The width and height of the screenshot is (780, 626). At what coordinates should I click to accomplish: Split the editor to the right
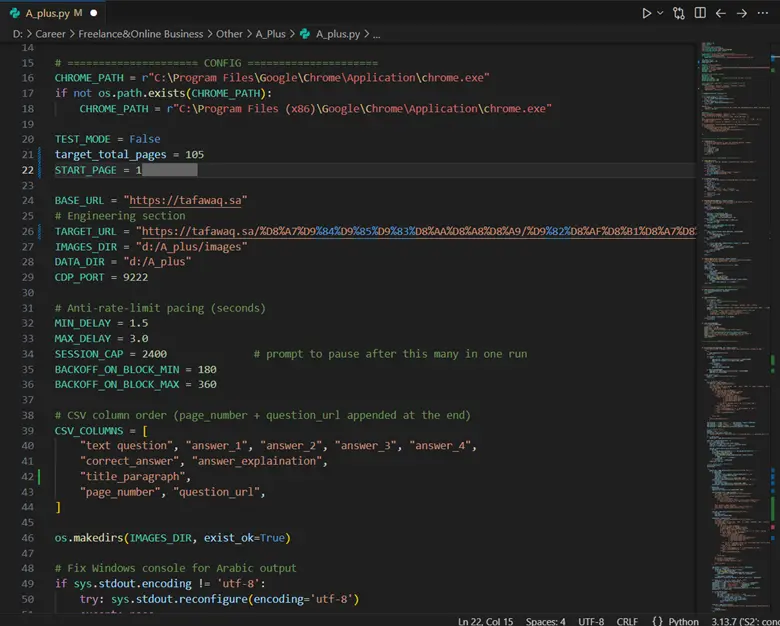point(700,13)
